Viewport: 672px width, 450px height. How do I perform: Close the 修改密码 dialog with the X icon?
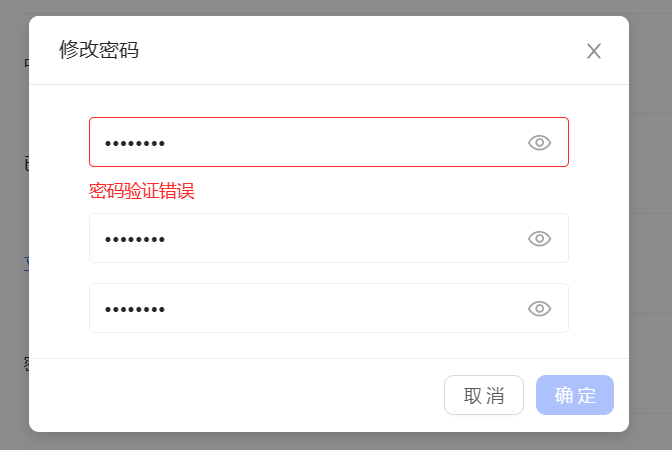coord(594,51)
